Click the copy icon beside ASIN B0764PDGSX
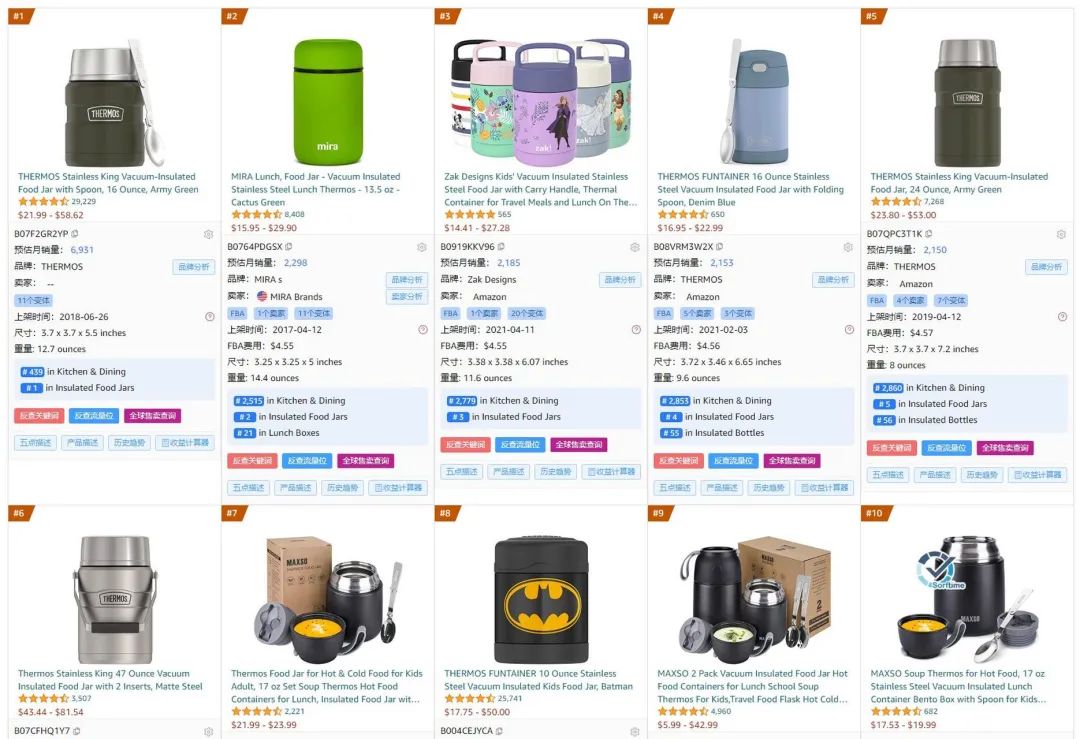This screenshot has height=739, width=1080. (289, 247)
